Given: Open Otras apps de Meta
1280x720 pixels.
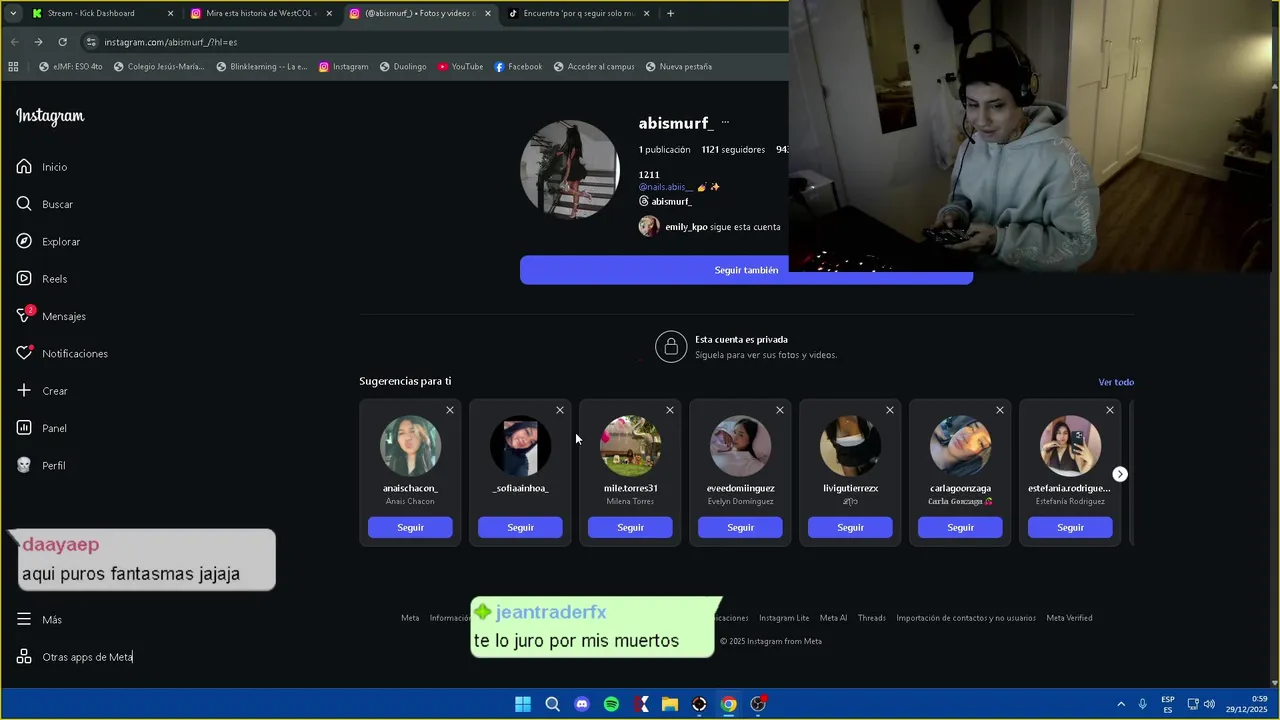Looking at the screenshot, I should 75,657.
